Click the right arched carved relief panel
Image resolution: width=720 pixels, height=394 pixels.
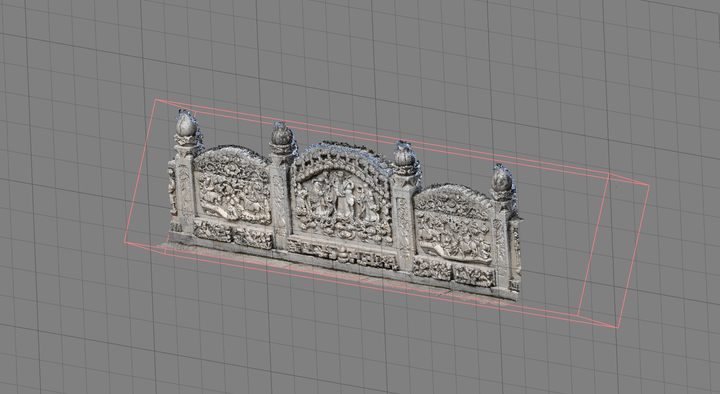454,225
